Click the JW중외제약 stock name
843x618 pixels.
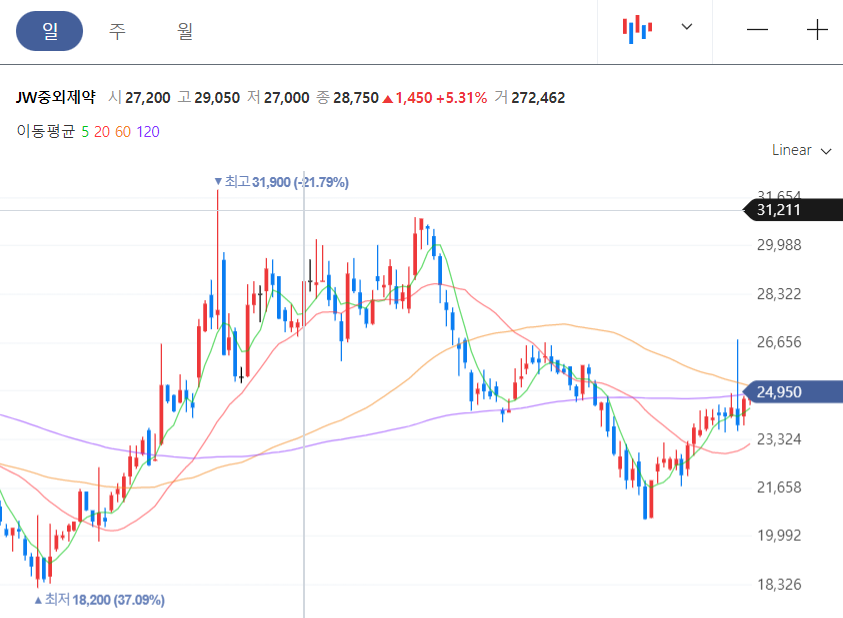55,97
